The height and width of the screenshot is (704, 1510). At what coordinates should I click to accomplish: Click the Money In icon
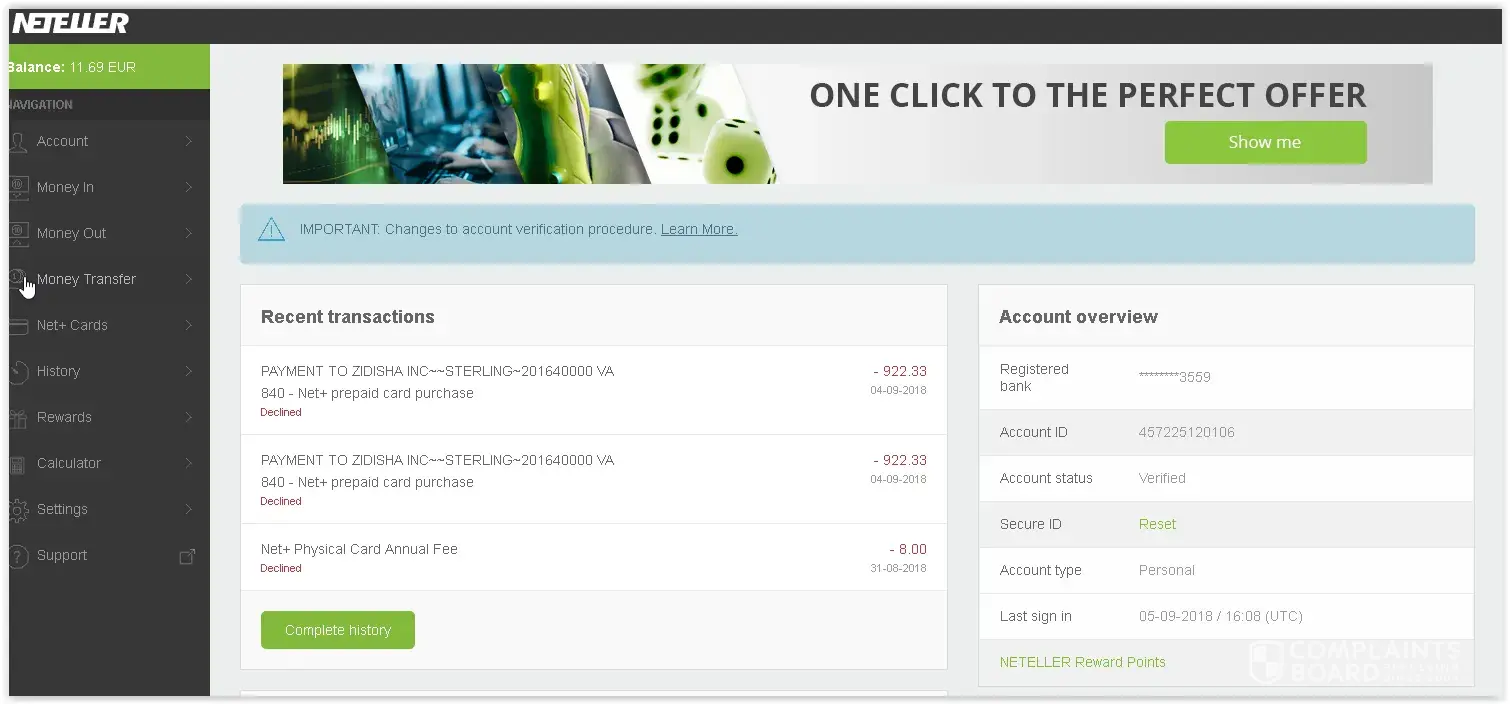point(18,187)
